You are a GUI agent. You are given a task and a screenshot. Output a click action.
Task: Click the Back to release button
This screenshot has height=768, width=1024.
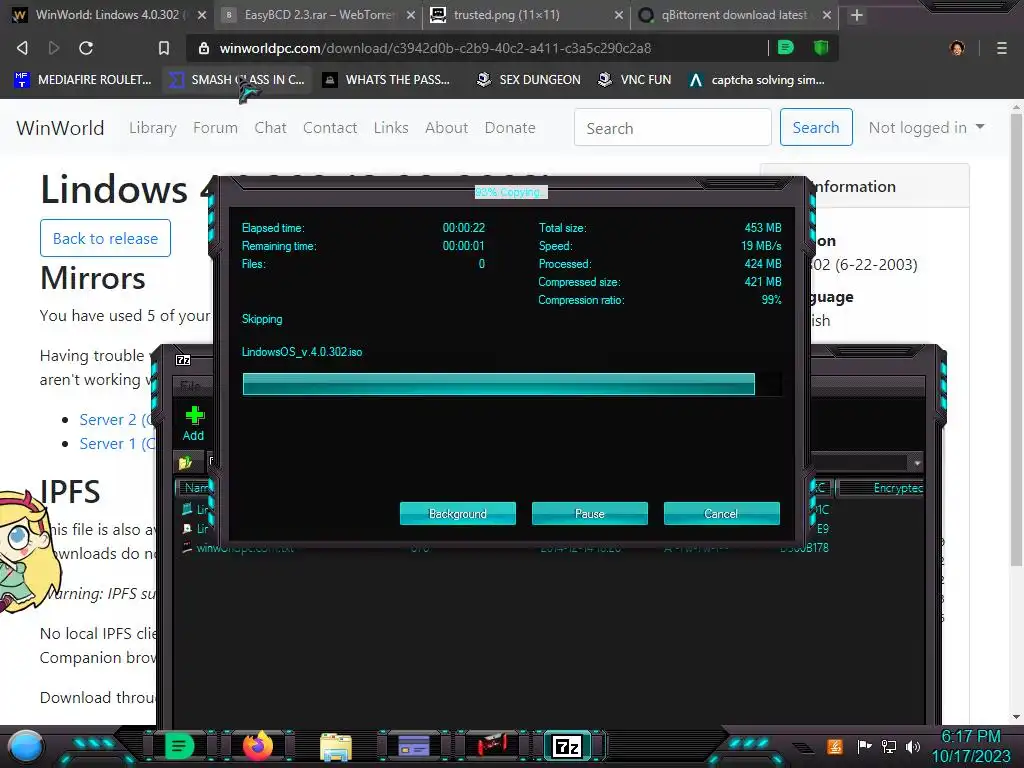[x=105, y=238]
